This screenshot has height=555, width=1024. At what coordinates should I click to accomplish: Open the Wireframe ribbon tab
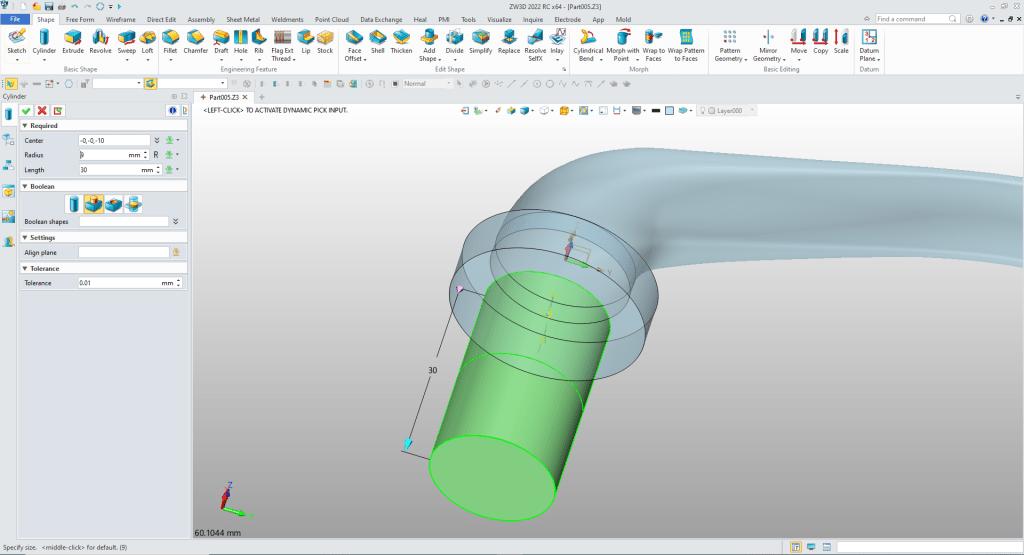point(121,19)
